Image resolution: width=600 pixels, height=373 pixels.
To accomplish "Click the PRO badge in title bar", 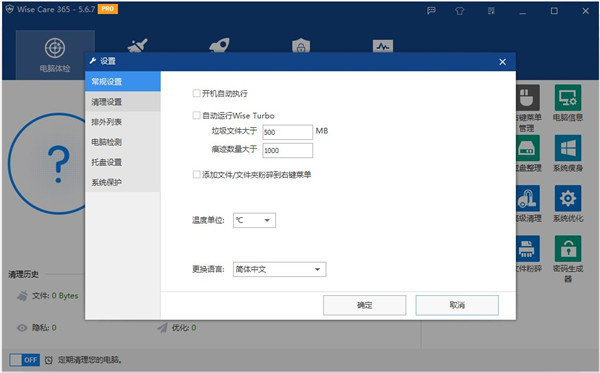I will (x=108, y=9).
